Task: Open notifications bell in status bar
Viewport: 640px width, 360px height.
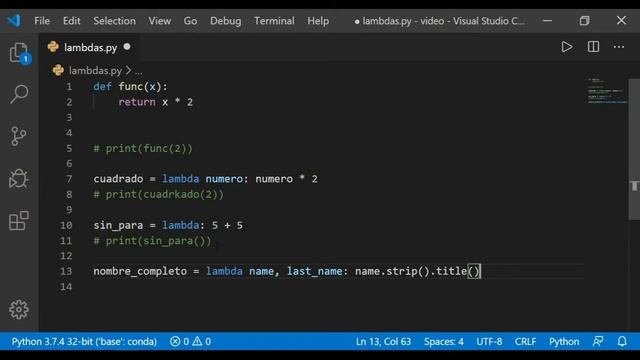Action: 622,341
